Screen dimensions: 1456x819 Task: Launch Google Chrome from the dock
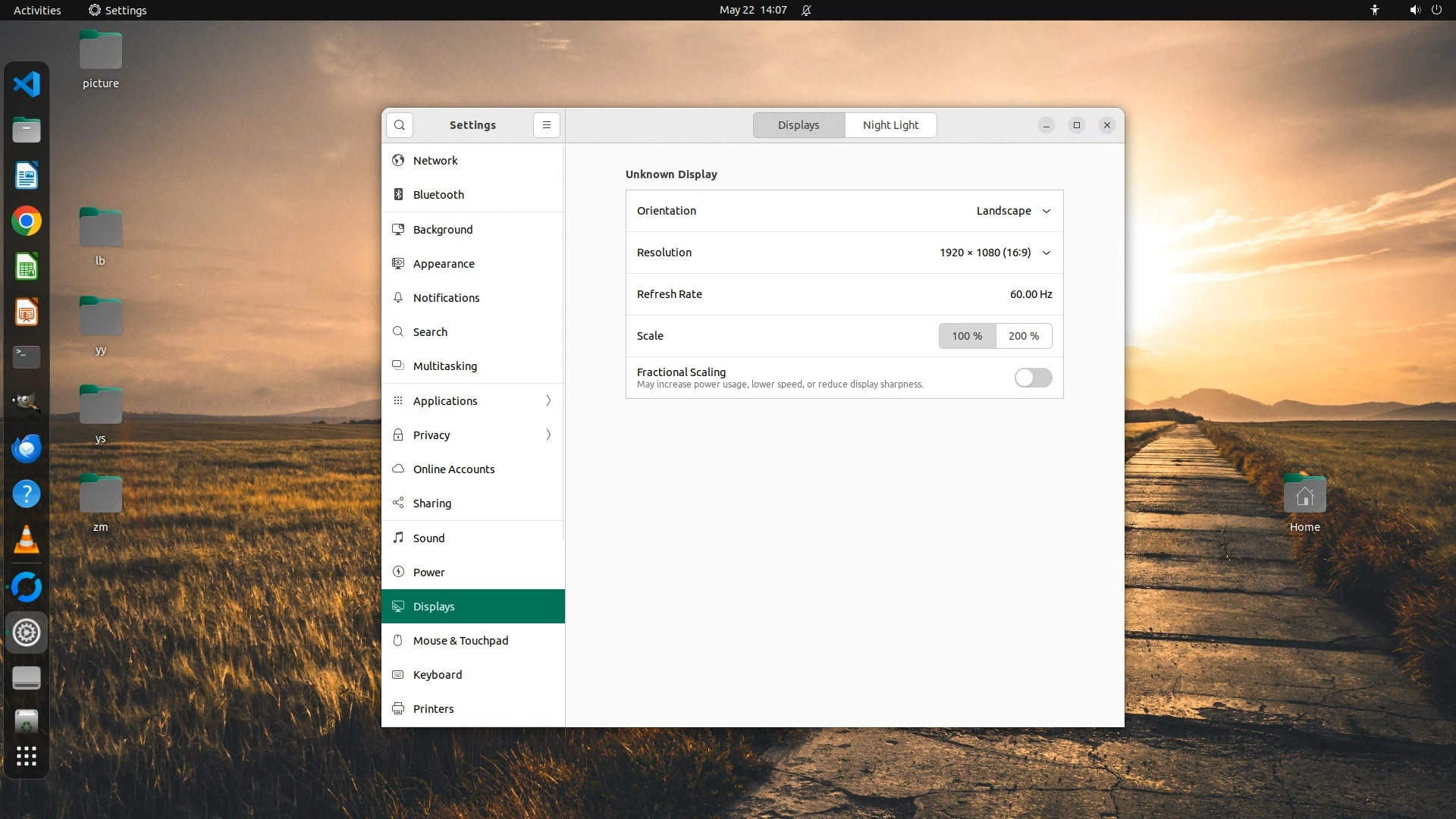(27, 221)
